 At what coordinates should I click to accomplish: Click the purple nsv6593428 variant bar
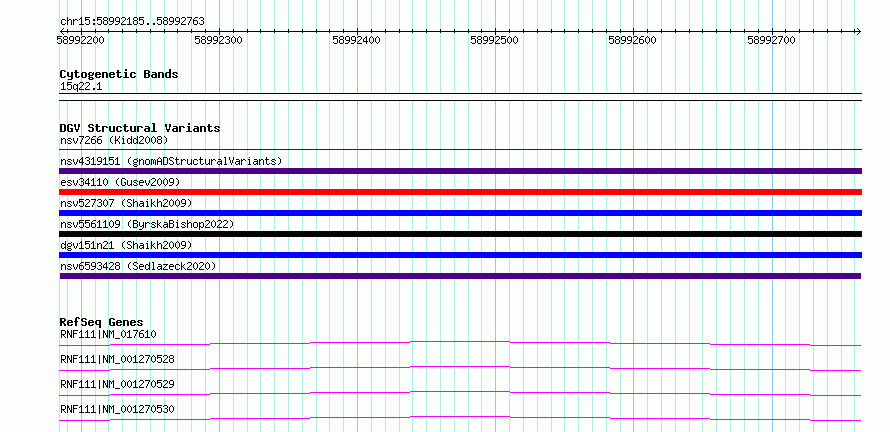460,276
